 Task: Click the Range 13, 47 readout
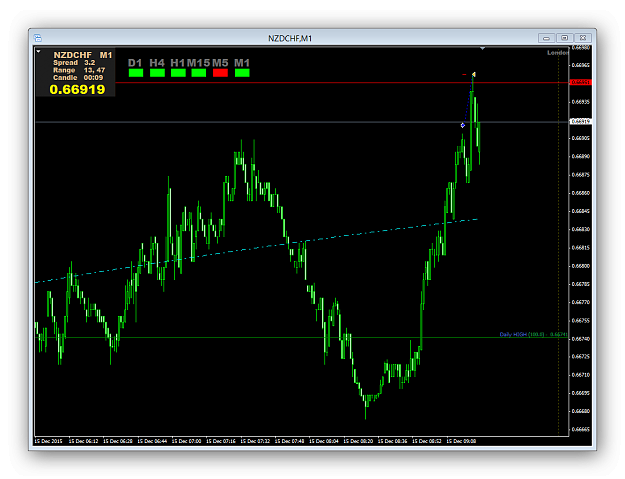pos(79,70)
